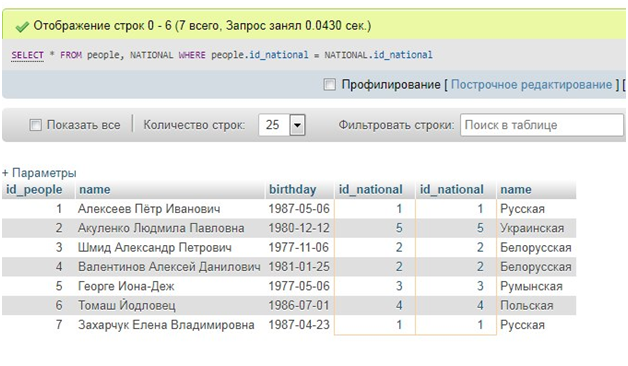Select cell Акуленко Людмила Павловна
The height and width of the screenshot is (366, 628).
tap(161, 228)
